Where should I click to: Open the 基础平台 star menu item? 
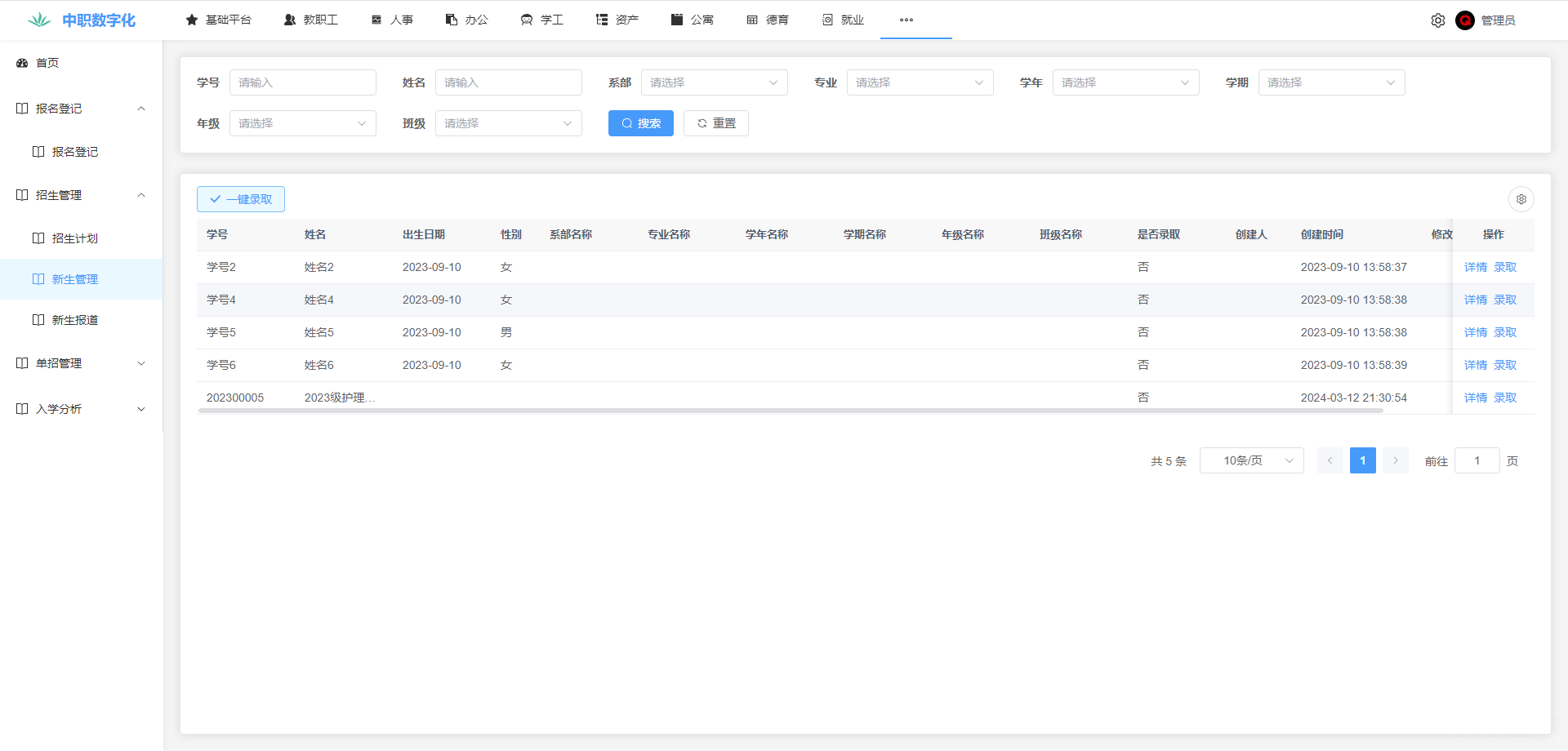(219, 20)
